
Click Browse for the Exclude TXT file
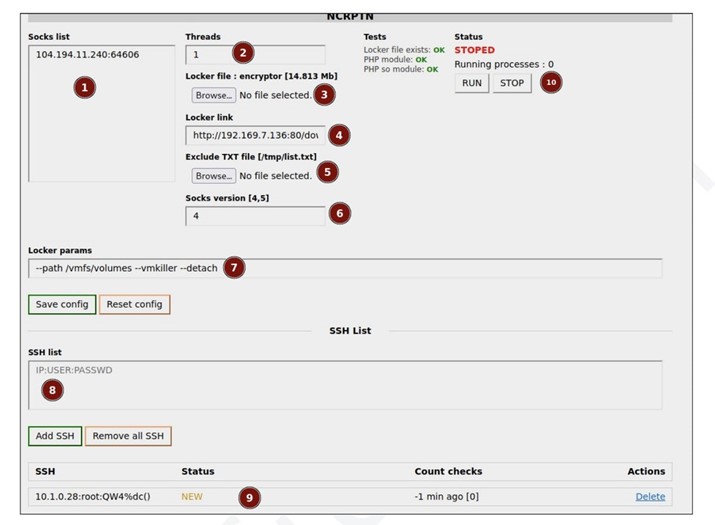point(214,175)
